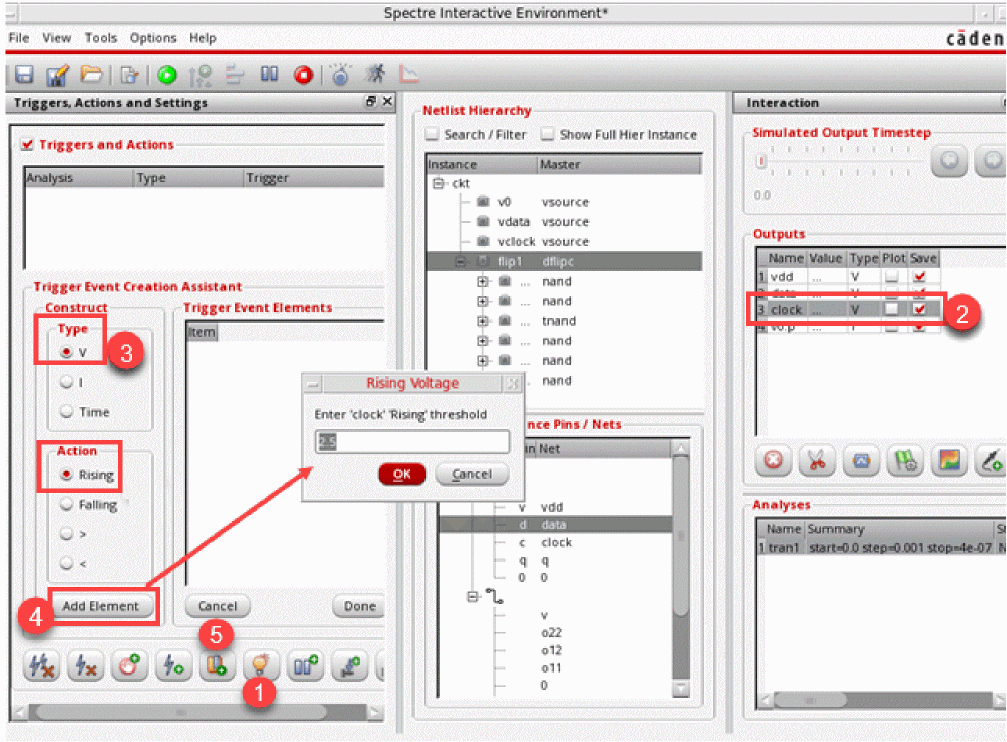Expand the tnand instance node

tap(482, 321)
